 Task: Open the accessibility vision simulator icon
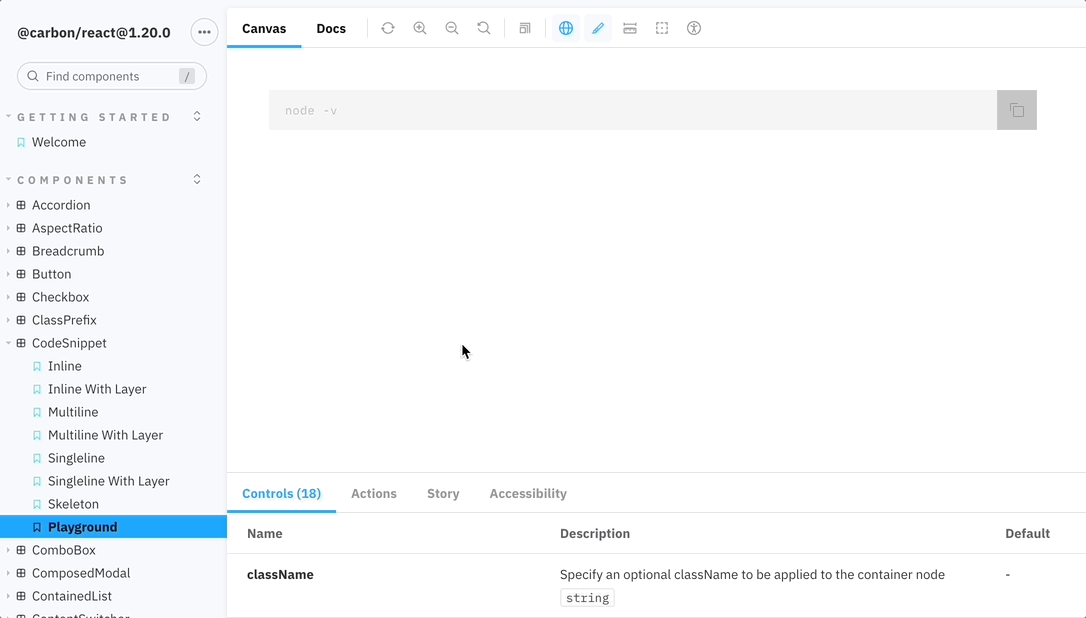694,28
